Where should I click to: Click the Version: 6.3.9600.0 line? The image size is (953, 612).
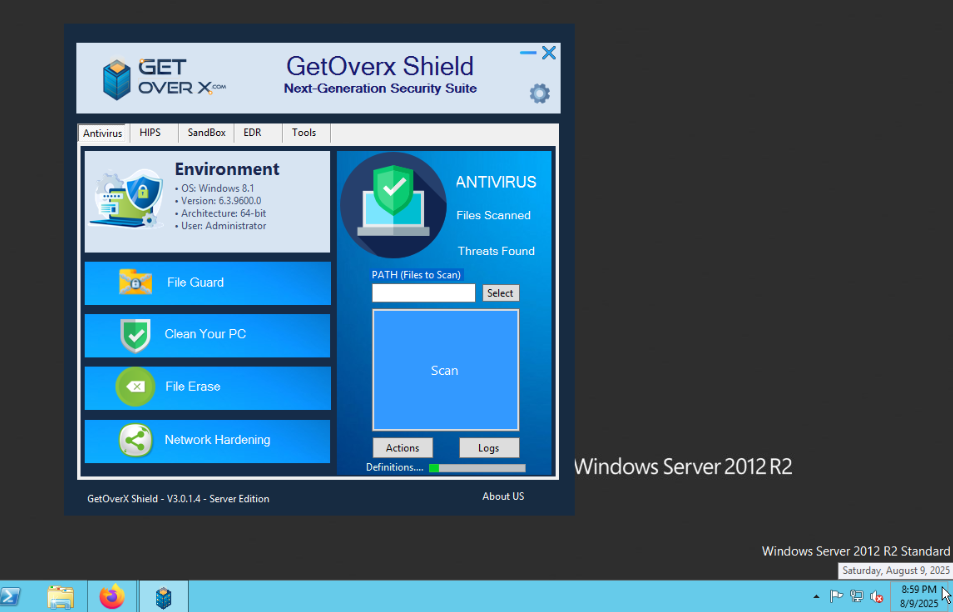tap(218, 201)
